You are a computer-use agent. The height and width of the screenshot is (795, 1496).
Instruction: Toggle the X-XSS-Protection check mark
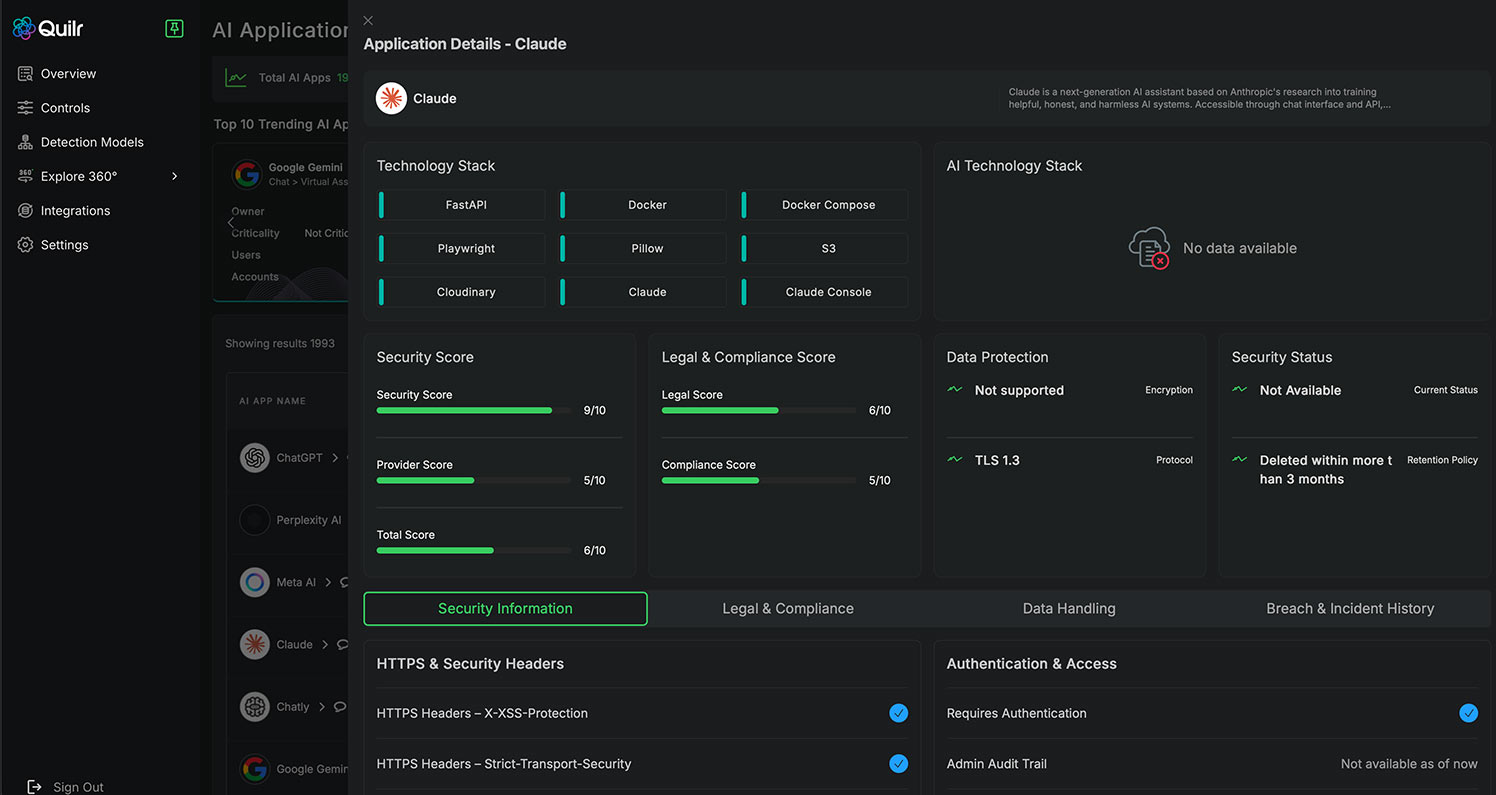pyautogui.click(x=899, y=713)
